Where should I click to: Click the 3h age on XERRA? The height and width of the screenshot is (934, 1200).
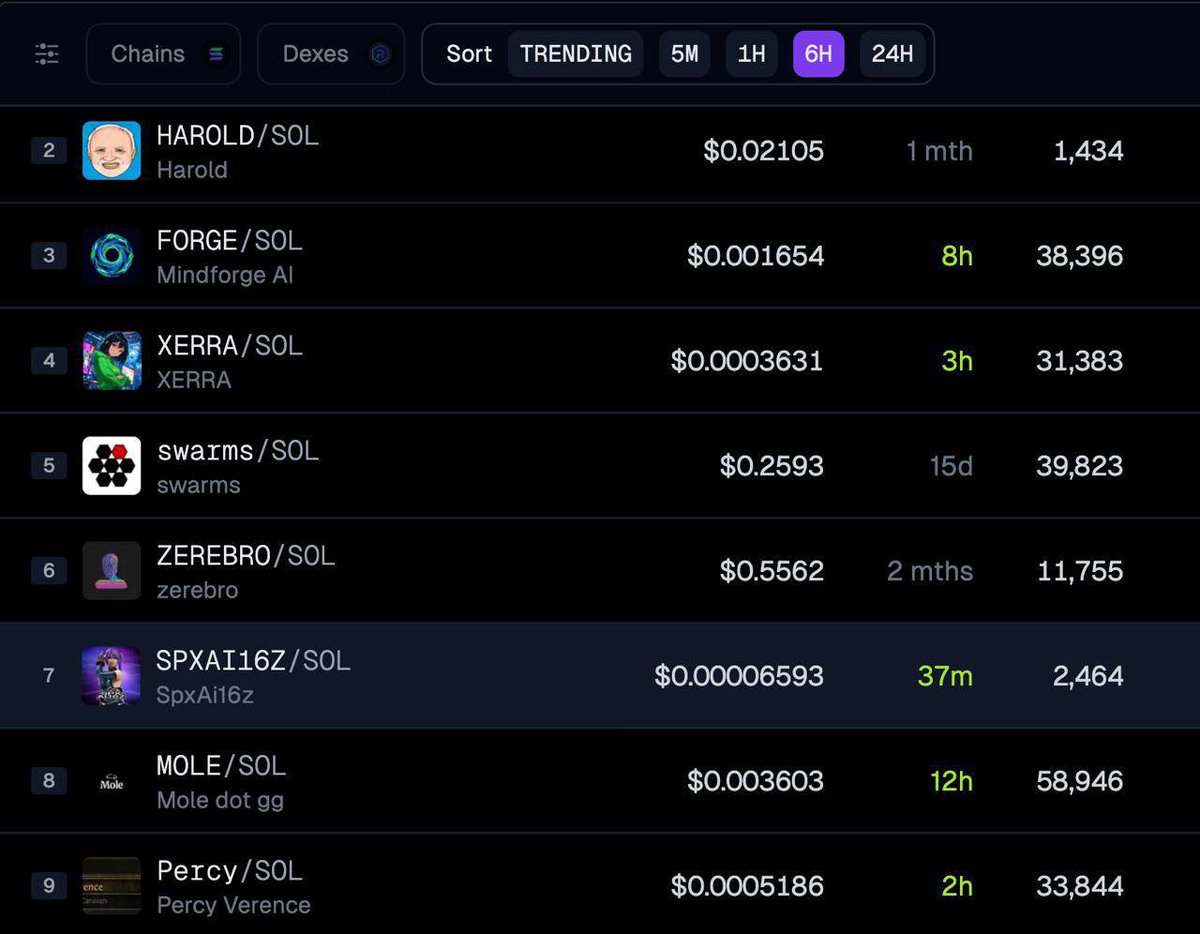pos(957,361)
